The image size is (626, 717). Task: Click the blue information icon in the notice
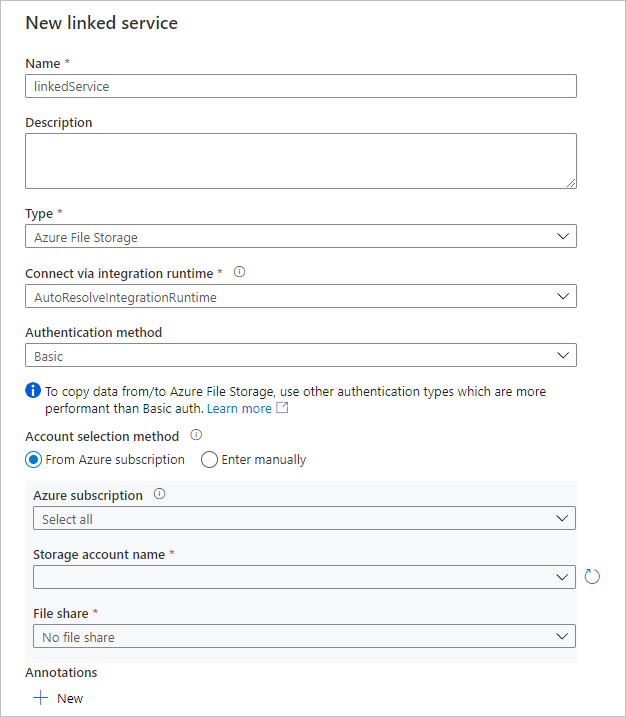point(33,391)
